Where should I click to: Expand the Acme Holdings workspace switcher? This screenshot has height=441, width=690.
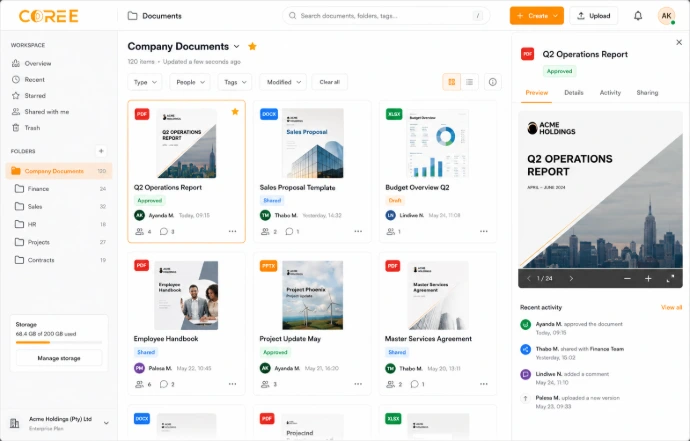106,423
